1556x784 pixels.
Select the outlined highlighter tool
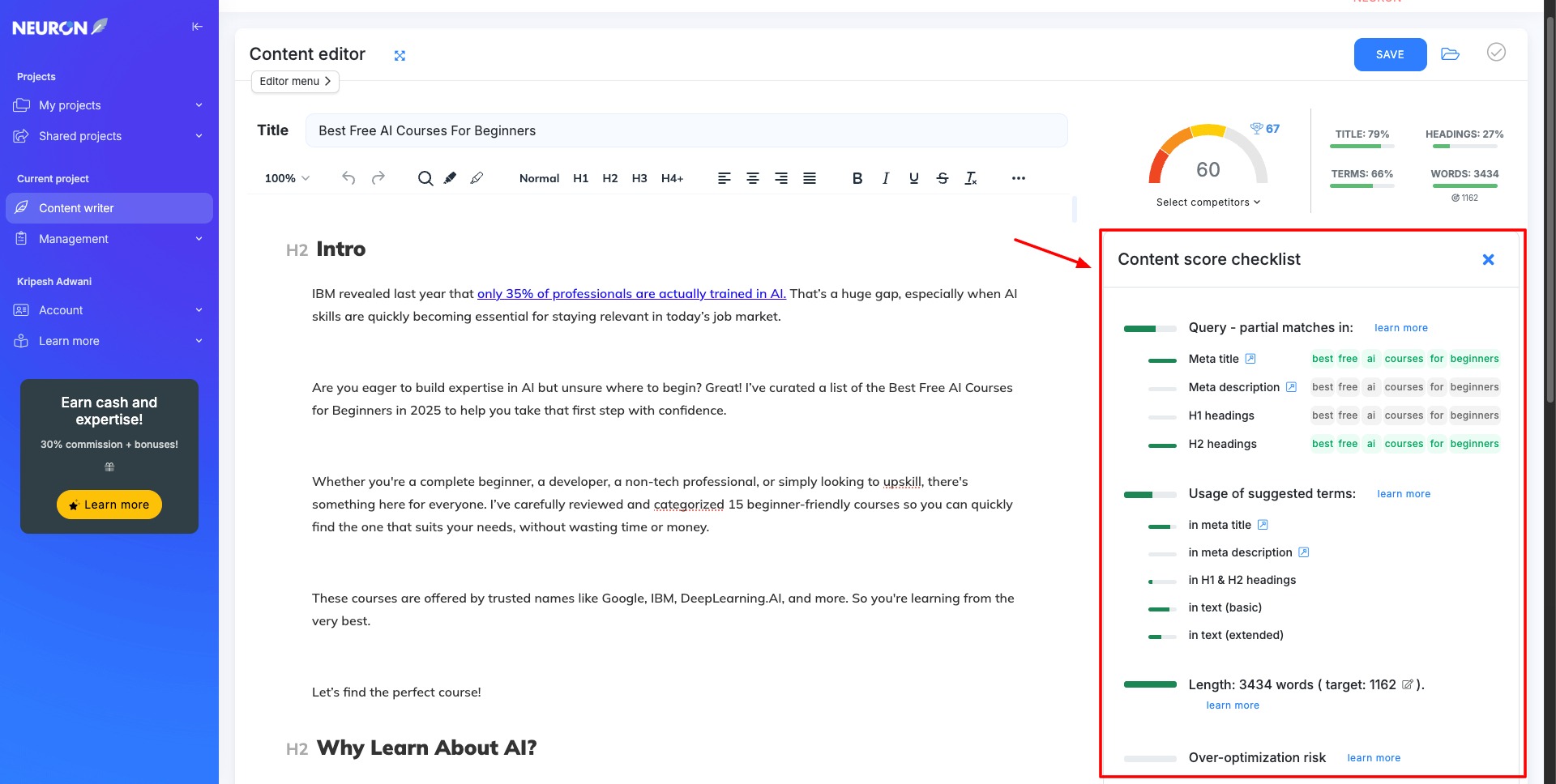coord(477,178)
